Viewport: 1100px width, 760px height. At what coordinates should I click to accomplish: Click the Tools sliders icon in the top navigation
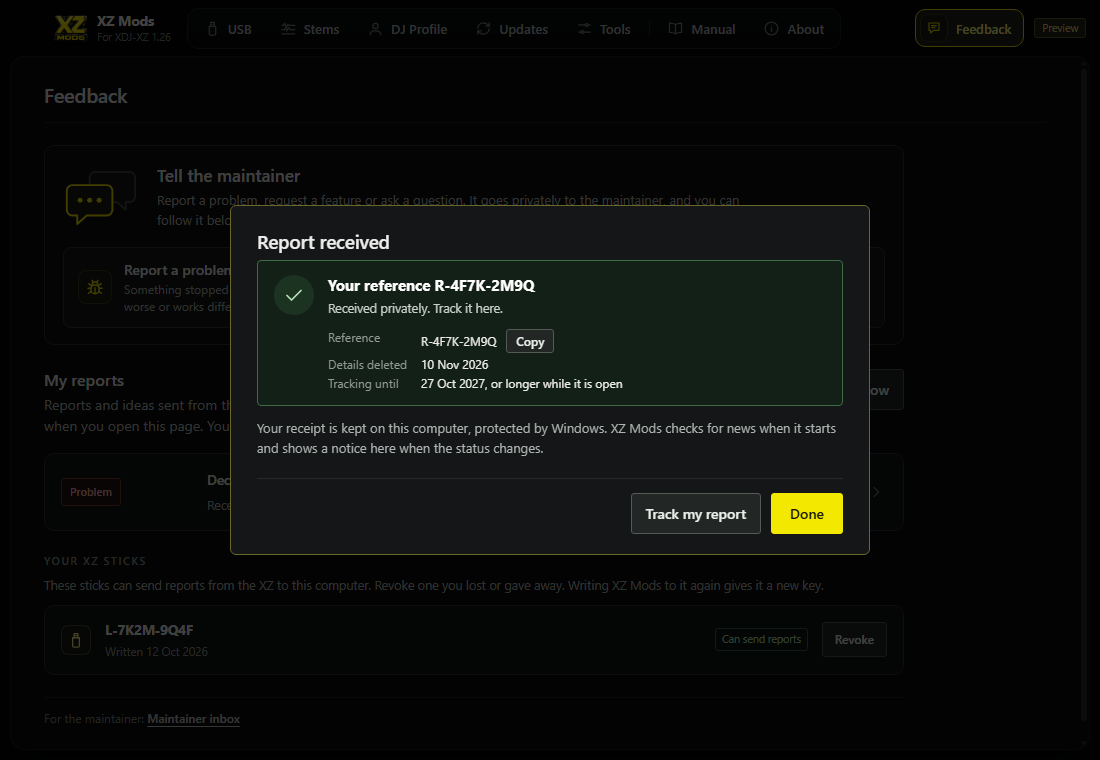[x=584, y=29]
